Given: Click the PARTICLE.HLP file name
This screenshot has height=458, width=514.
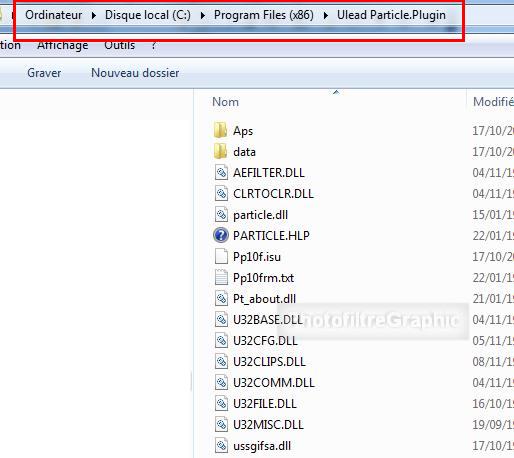Looking at the screenshot, I should 271,236.
